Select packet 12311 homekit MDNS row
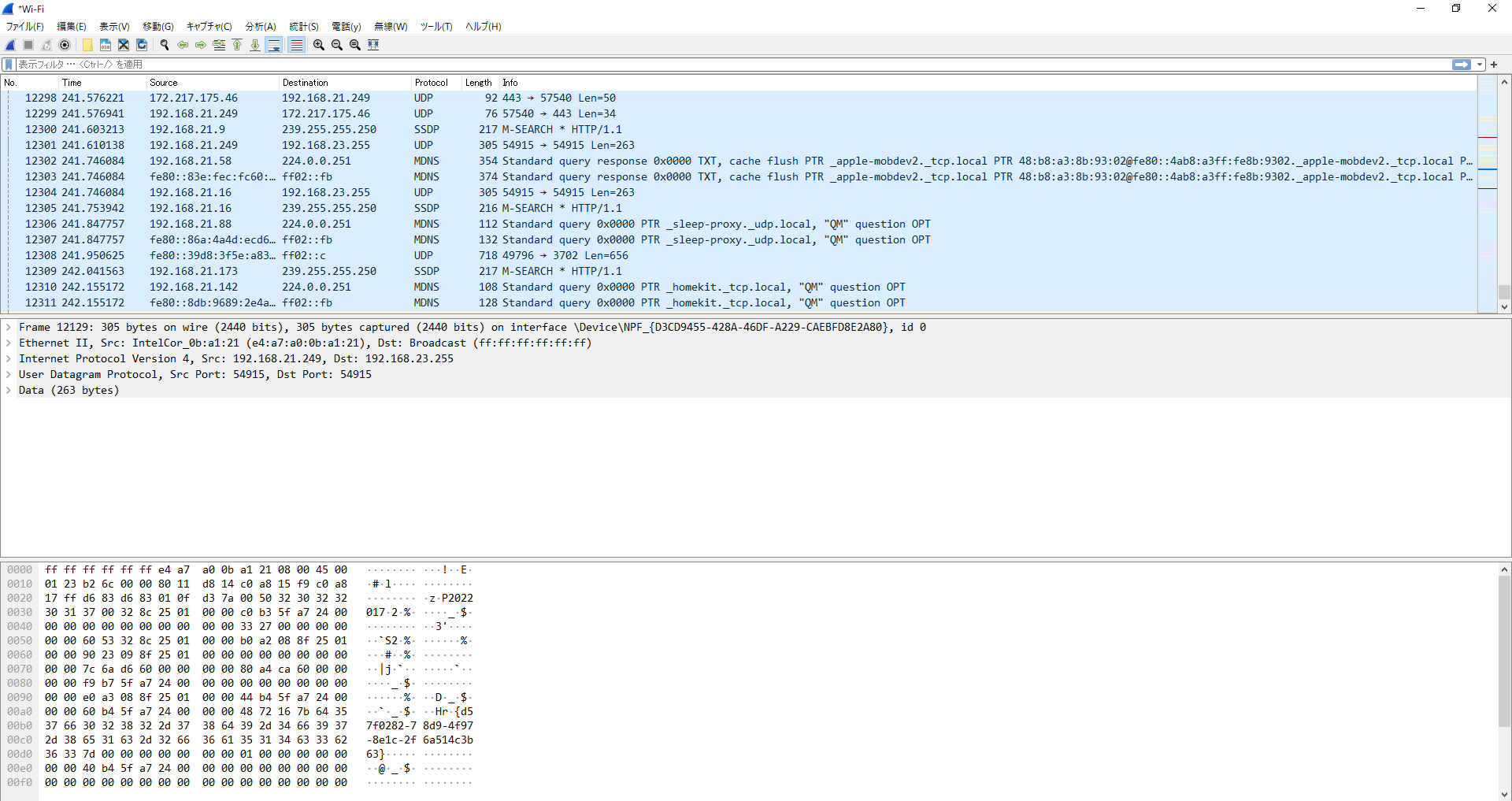The image size is (1512, 801). coord(739,302)
